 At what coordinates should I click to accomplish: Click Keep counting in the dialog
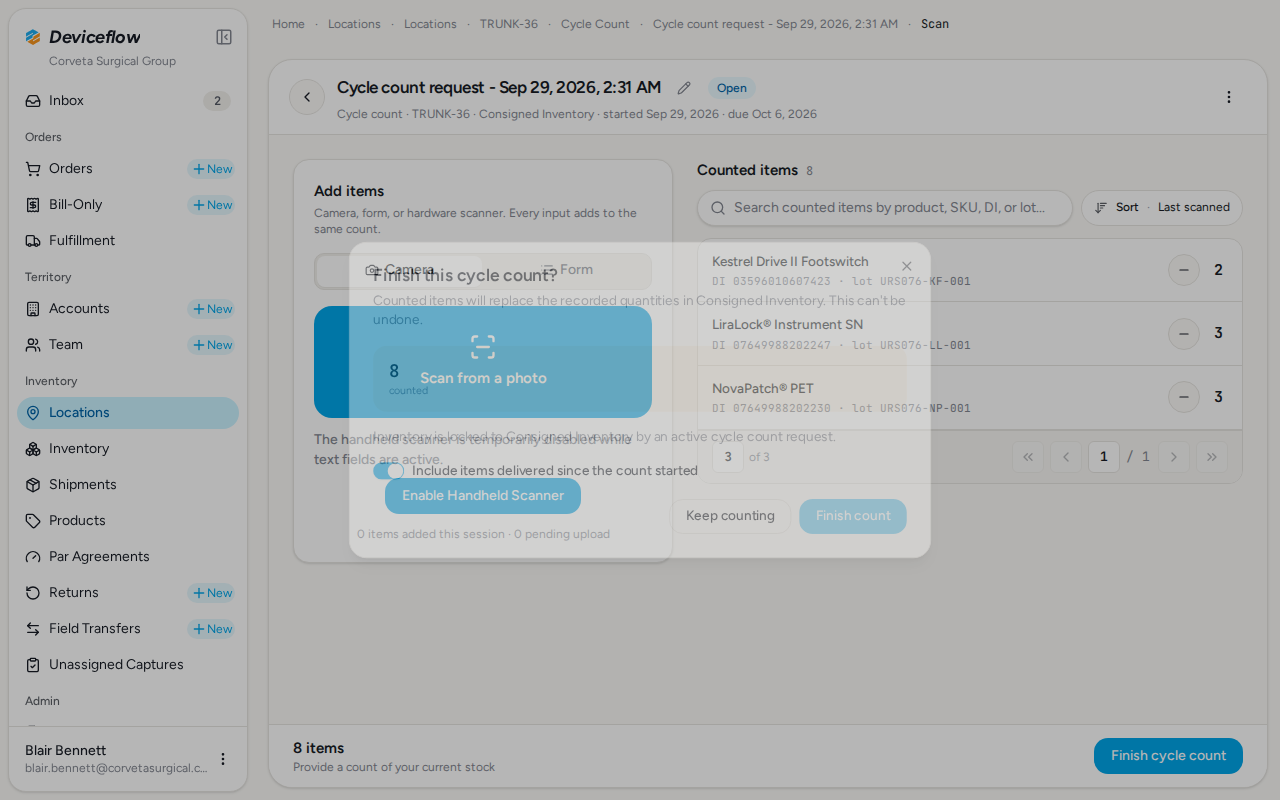pyautogui.click(x=730, y=516)
